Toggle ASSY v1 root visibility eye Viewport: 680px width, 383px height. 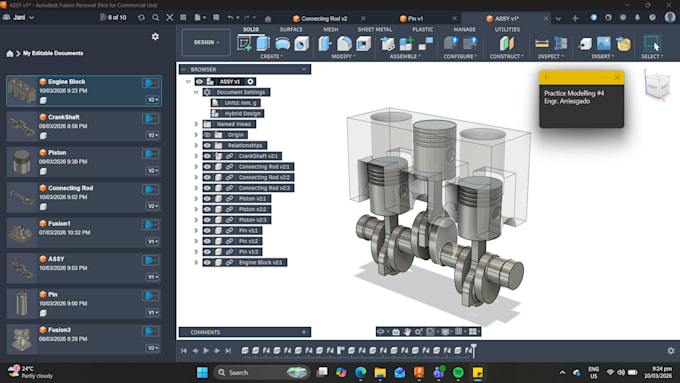pos(199,82)
